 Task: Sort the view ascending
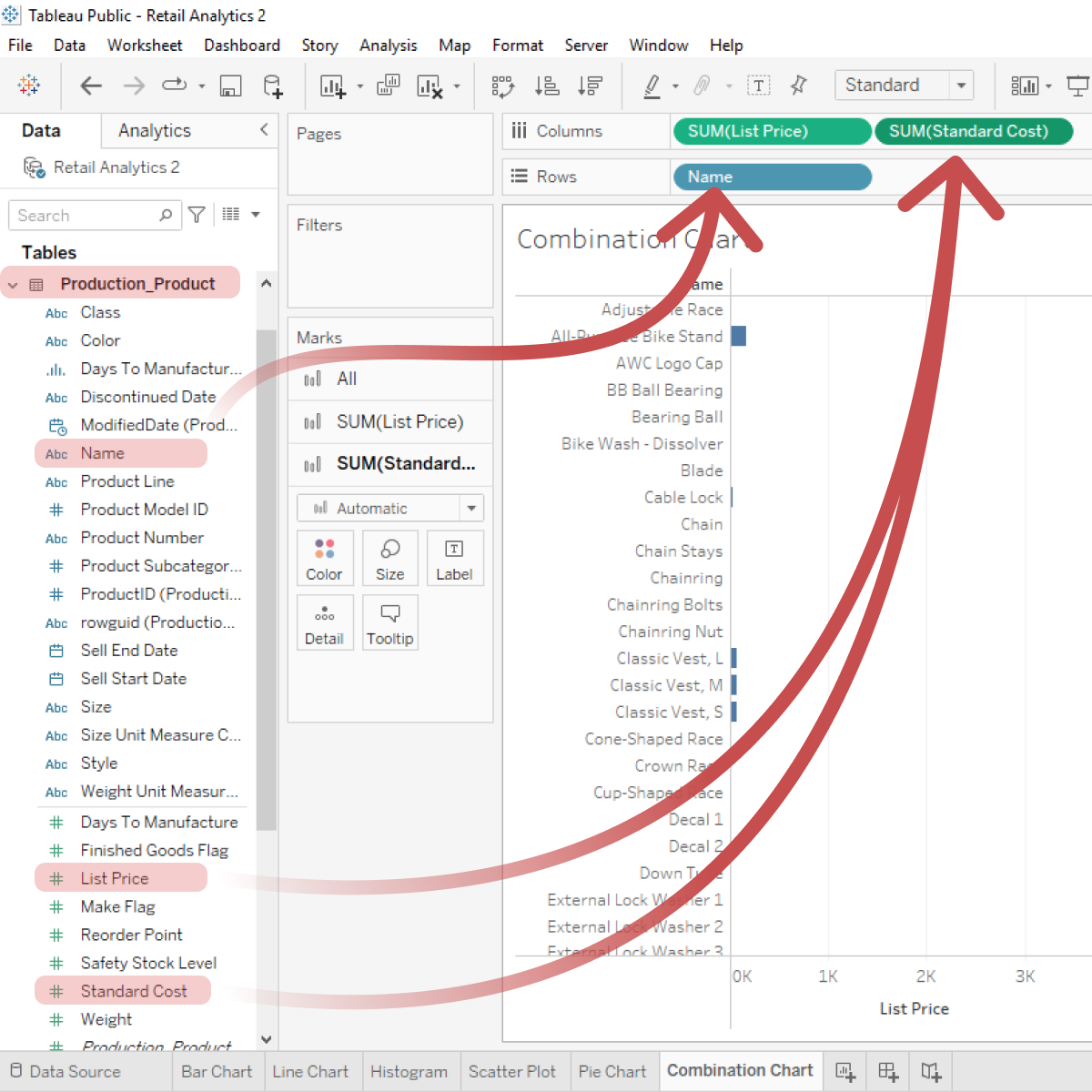547,86
